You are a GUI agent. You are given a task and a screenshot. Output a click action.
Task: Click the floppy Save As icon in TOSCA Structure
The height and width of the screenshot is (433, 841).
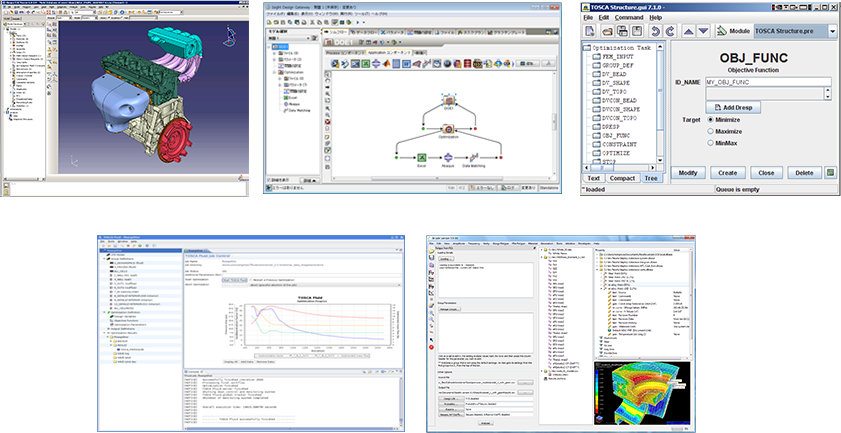click(x=637, y=31)
